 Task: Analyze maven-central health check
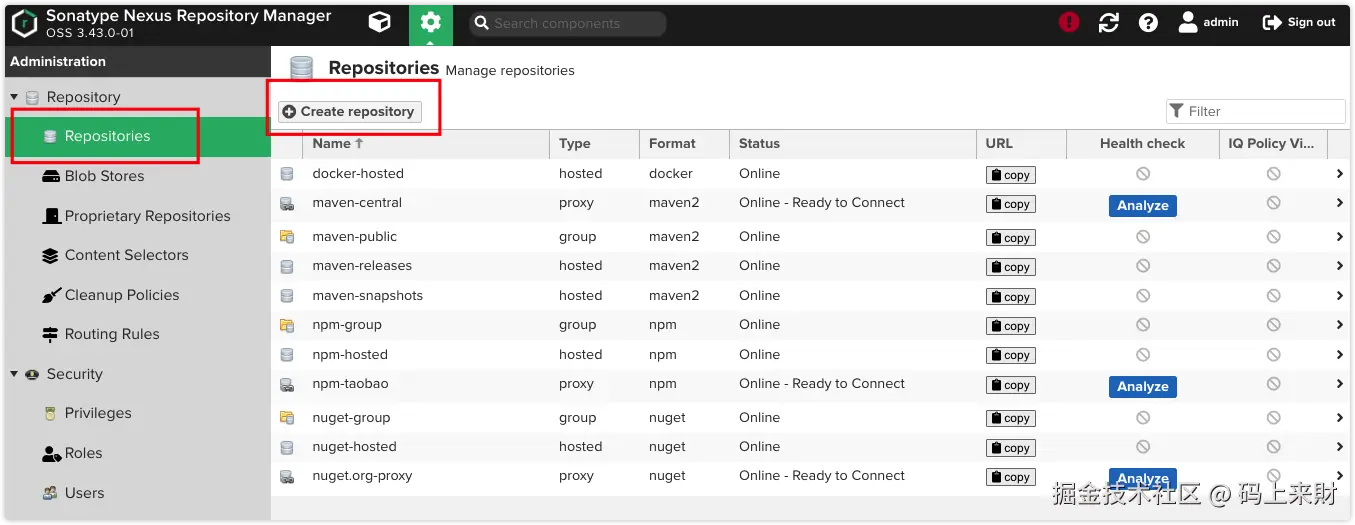point(1142,205)
